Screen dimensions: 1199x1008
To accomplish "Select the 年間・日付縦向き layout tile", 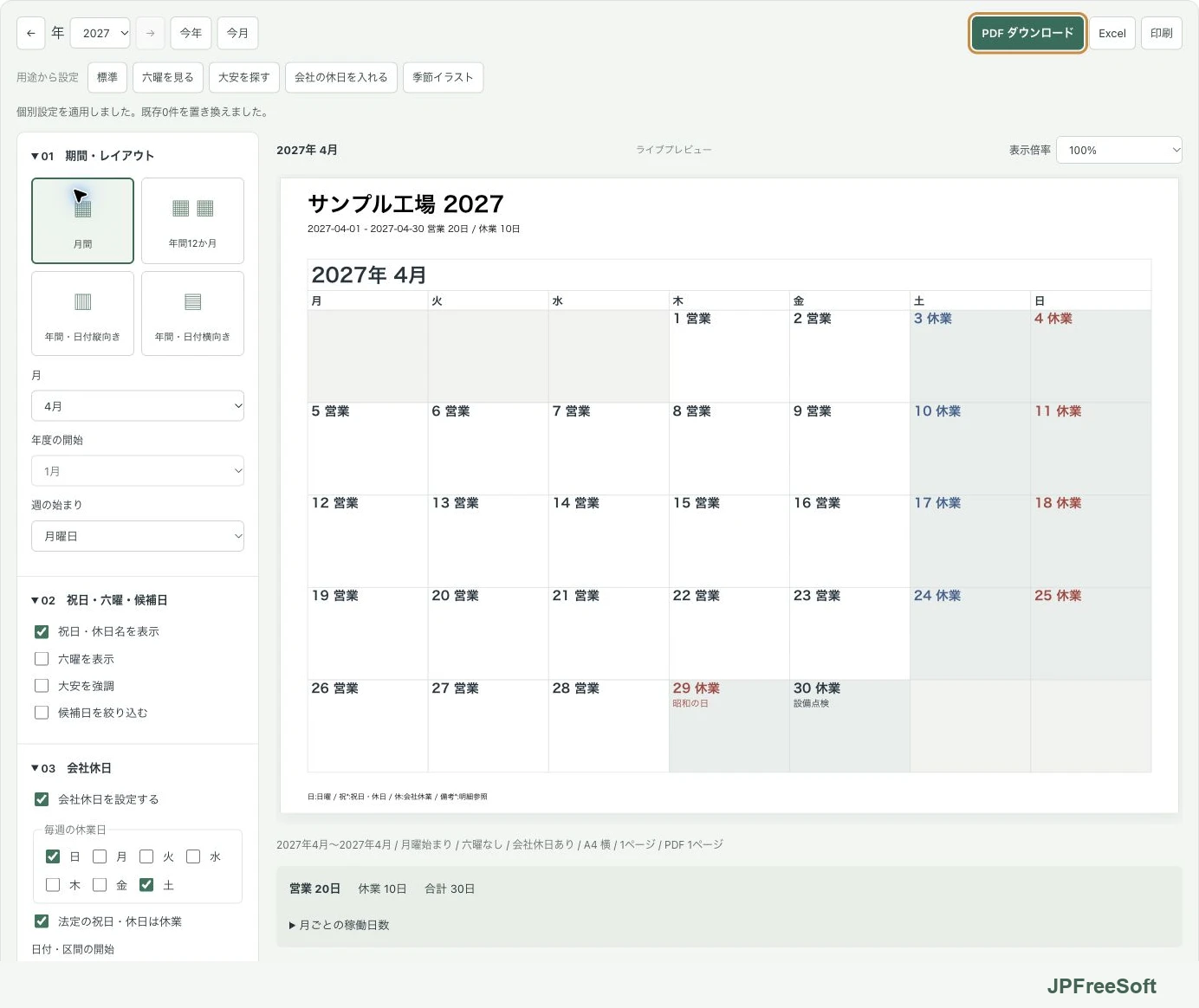I will click(82, 313).
